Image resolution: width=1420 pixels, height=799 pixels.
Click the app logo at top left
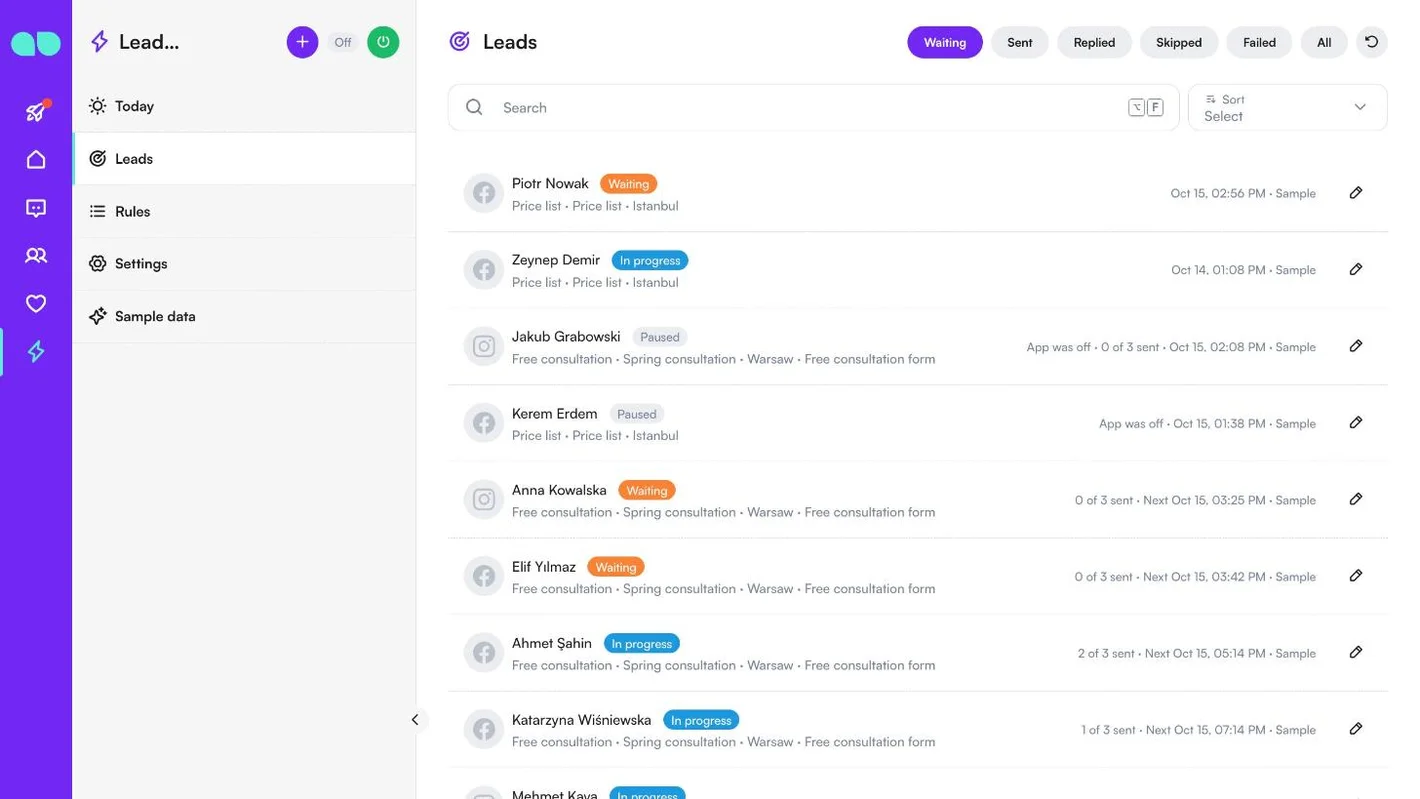36,43
